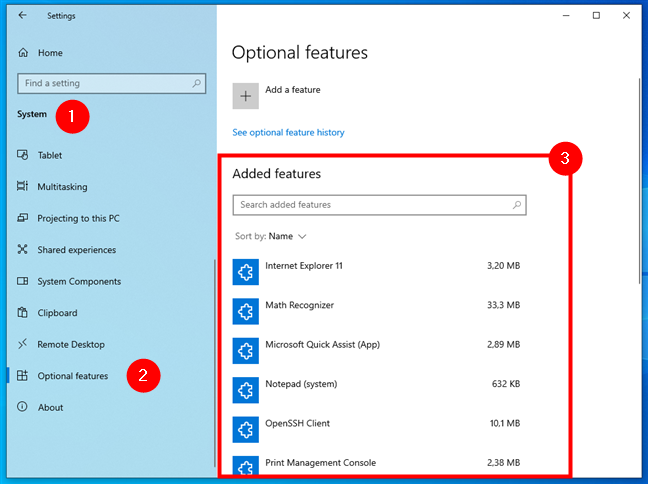648x484 pixels.
Task: Select the Multitasking sidebar icon
Action: pos(22,186)
